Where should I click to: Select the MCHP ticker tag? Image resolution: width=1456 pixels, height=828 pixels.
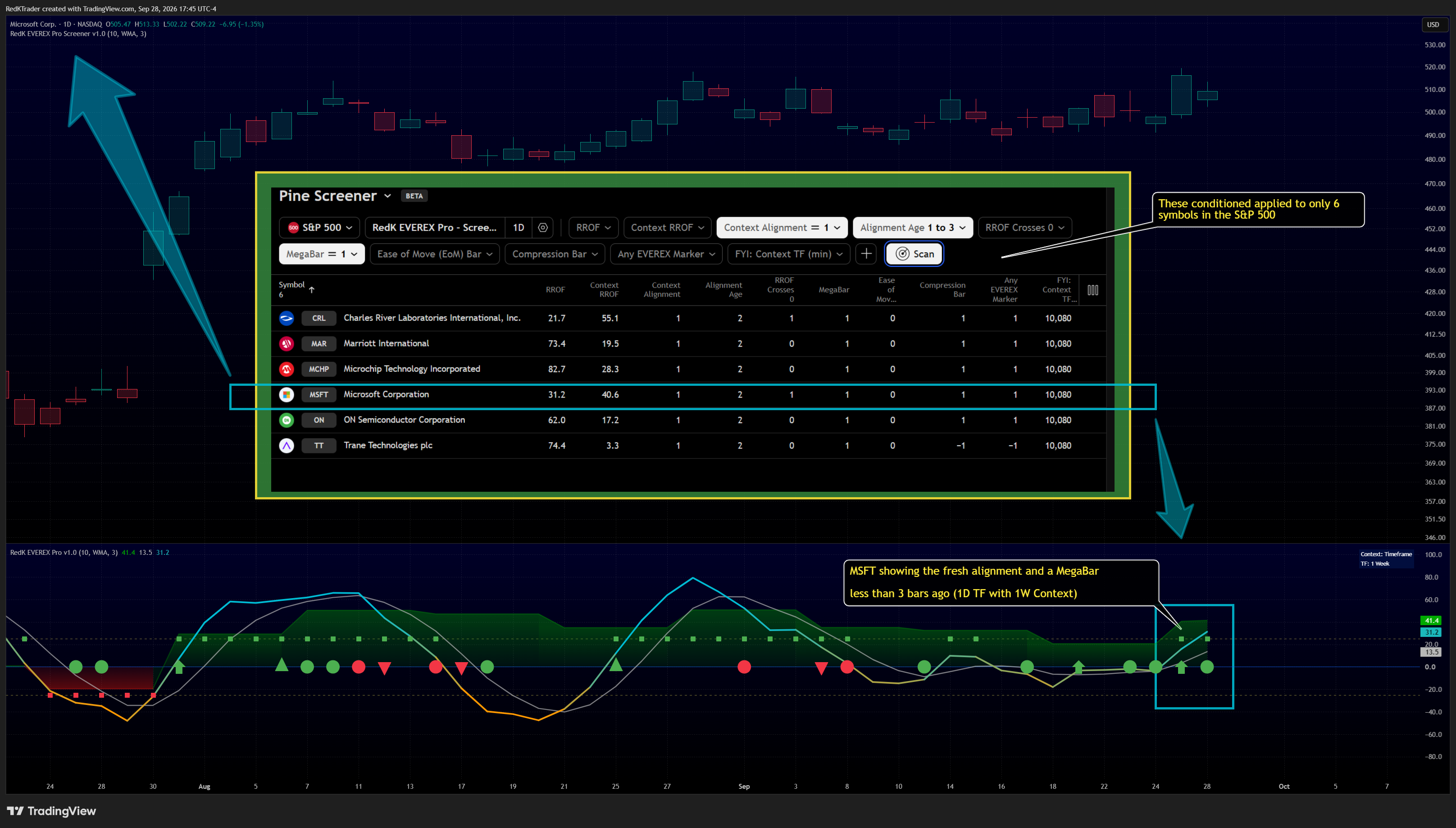[x=319, y=369]
